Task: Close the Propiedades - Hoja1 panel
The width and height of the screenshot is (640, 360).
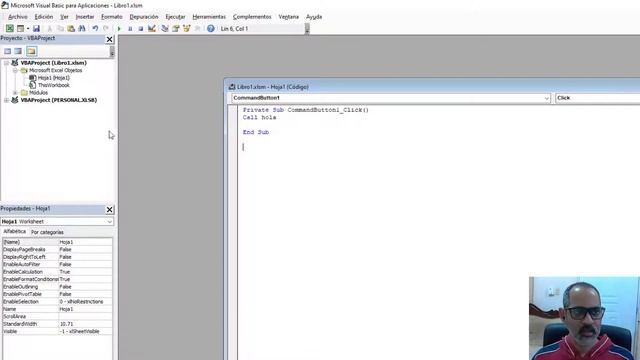Action: point(109,209)
